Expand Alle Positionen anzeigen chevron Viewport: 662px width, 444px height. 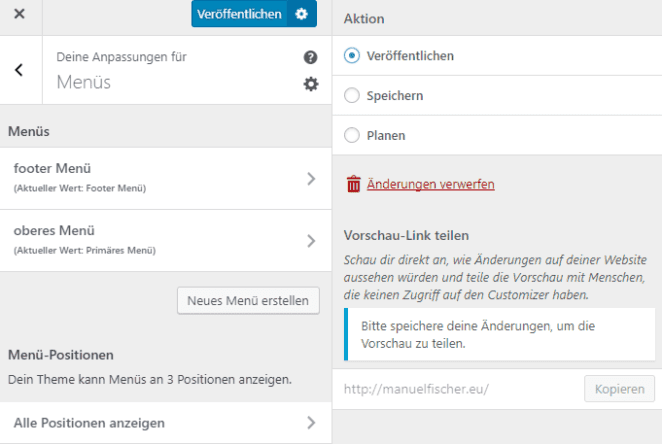coord(311,423)
